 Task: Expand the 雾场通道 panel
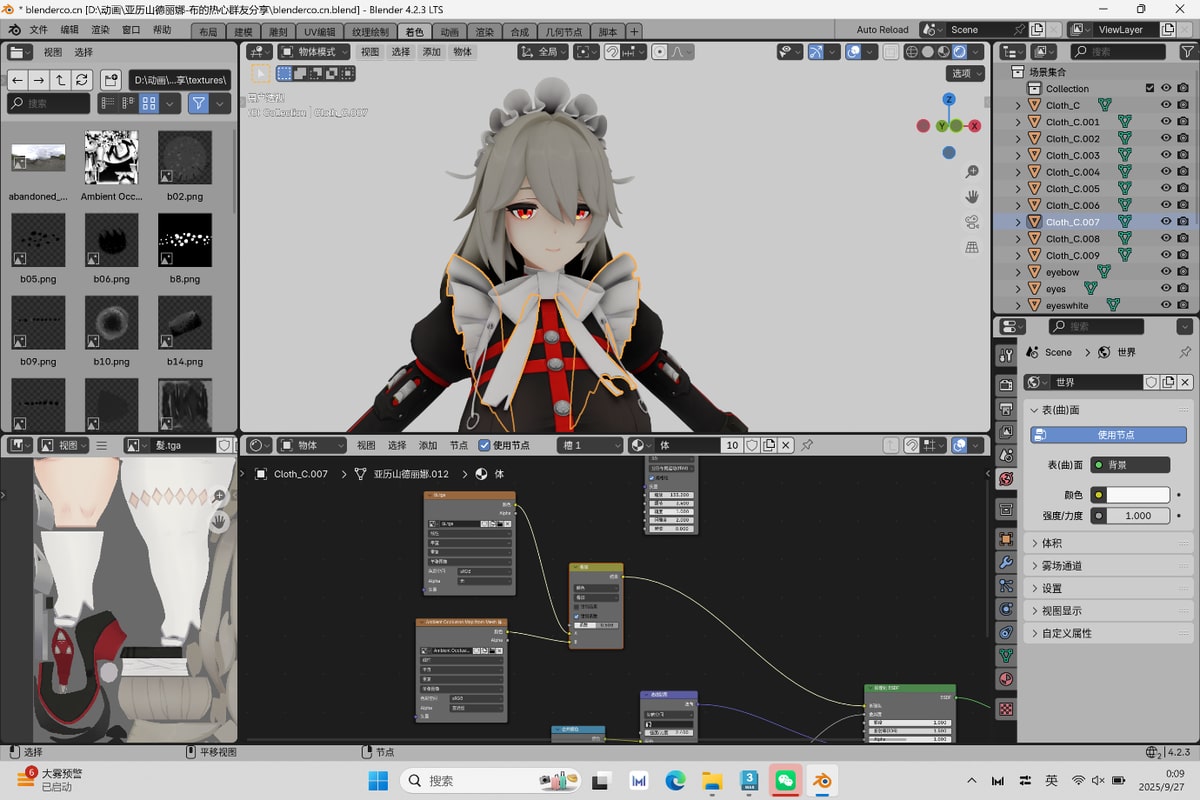pyautogui.click(x=1109, y=566)
